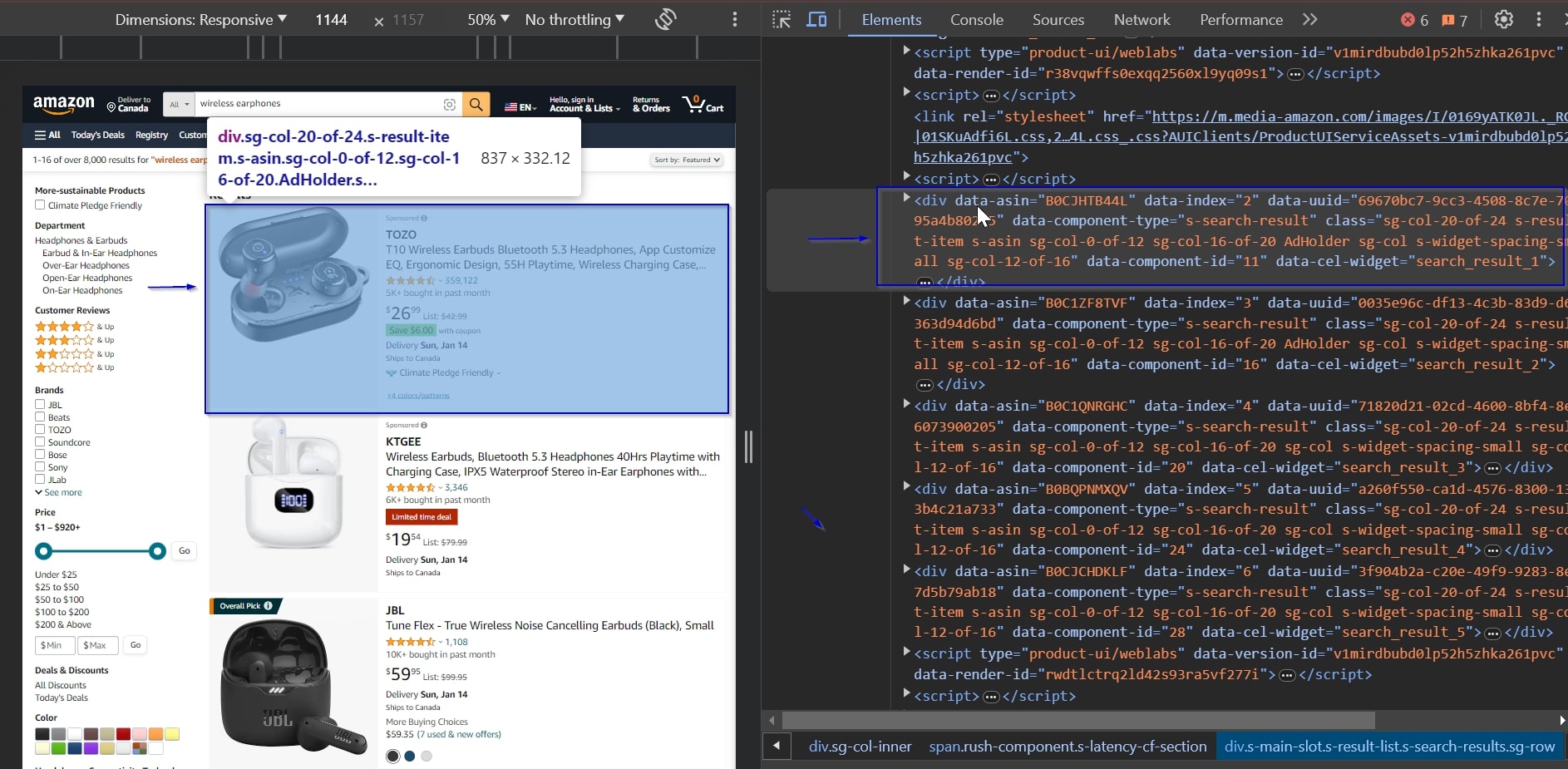Image resolution: width=1568 pixels, height=769 pixels.
Task: Click the Sponsored info icon above KTGEE
Action: tap(424, 425)
